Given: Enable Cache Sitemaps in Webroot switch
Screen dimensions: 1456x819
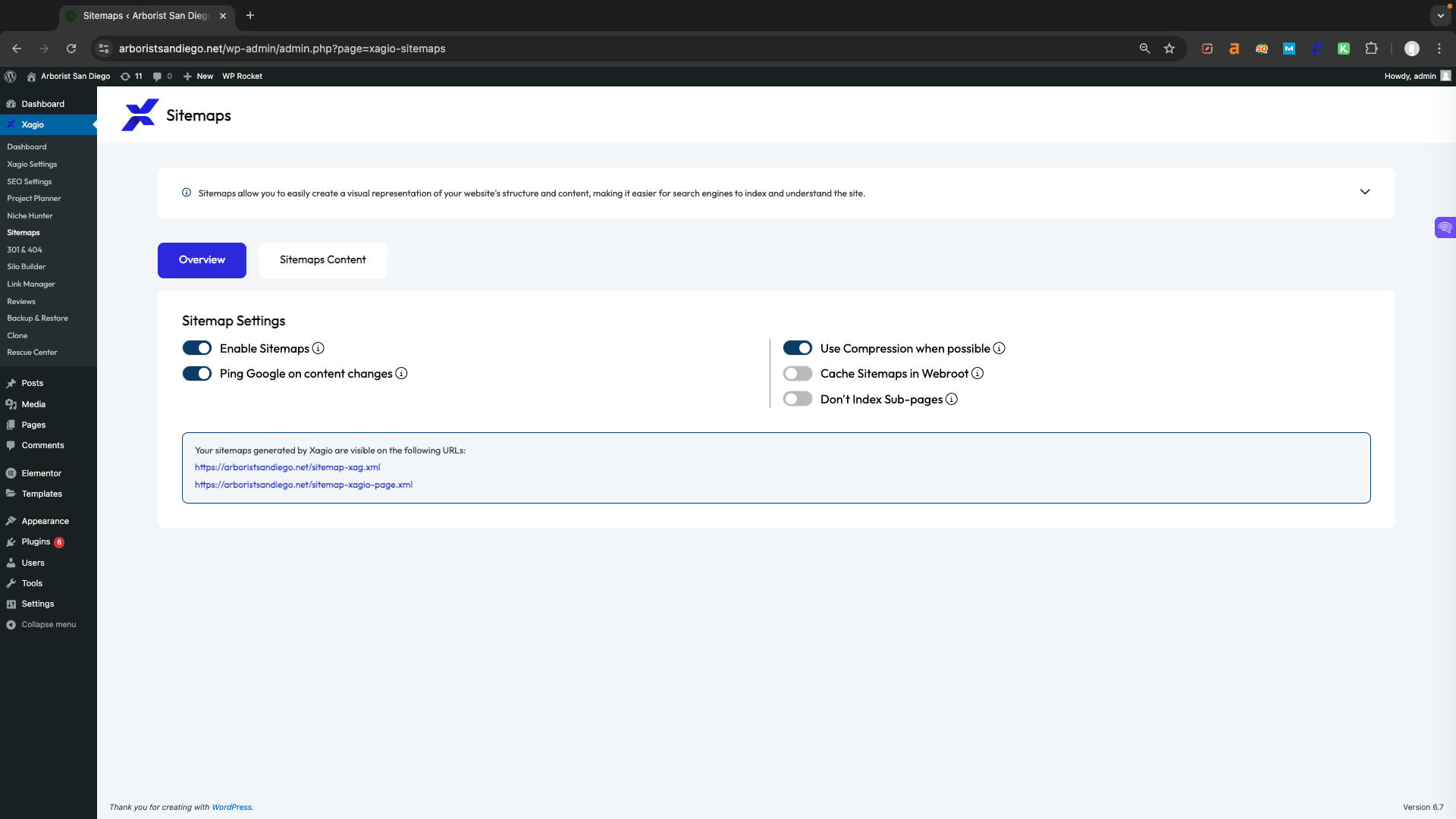Looking at the screenshot, I should (798, 374).
